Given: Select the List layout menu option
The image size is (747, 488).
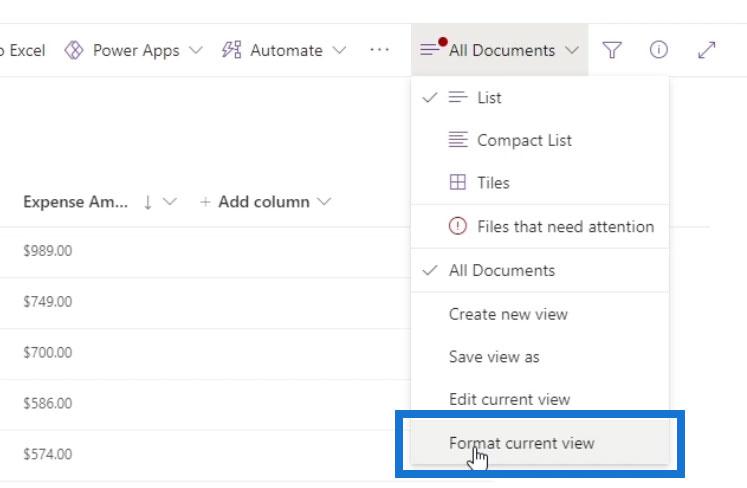Looking at the screenshot, I should 540,98.
